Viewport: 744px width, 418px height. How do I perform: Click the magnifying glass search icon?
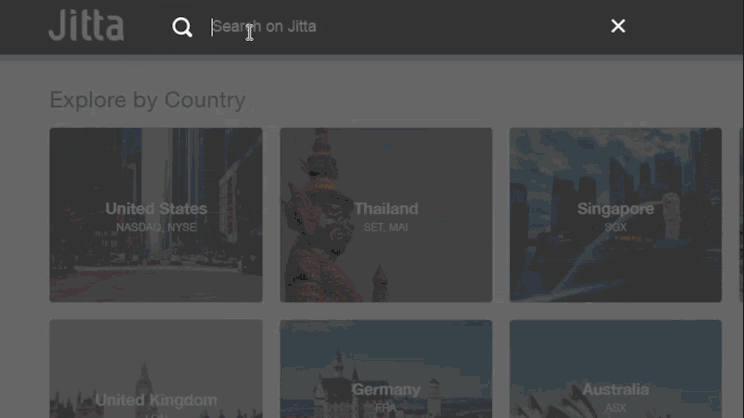click(182, 27)
